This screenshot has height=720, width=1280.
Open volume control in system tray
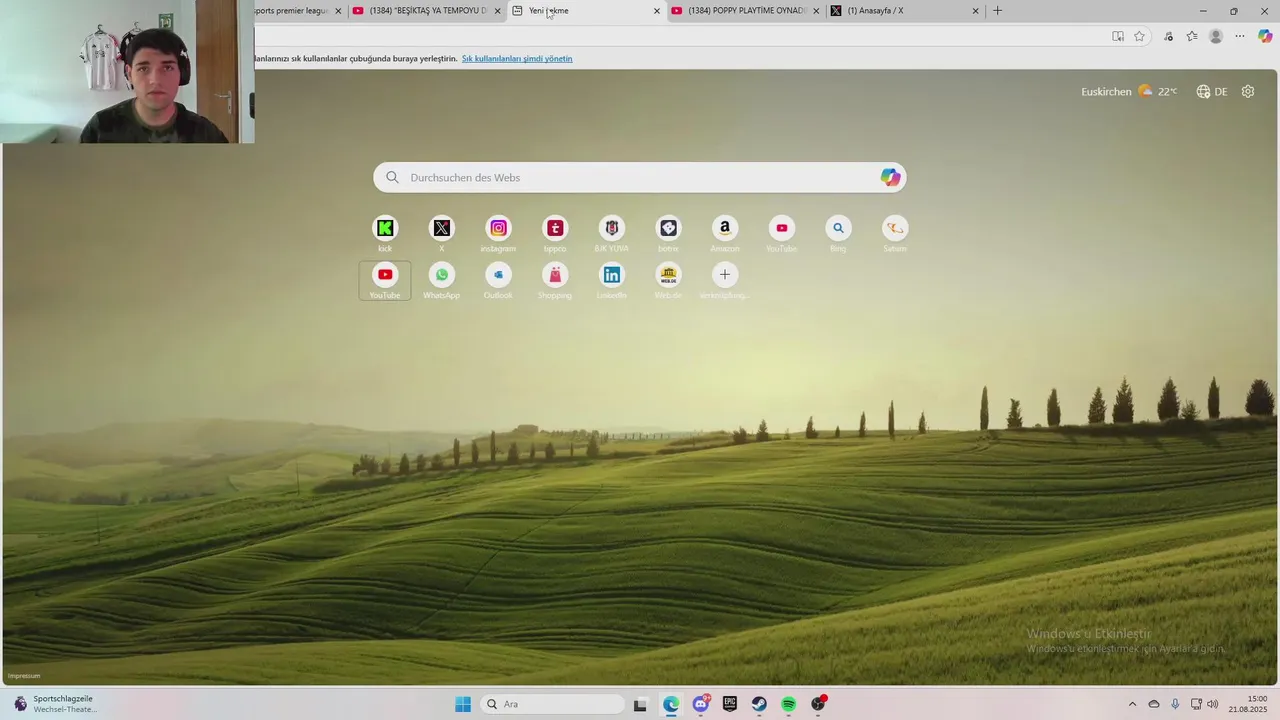[x=1213, y=704]
